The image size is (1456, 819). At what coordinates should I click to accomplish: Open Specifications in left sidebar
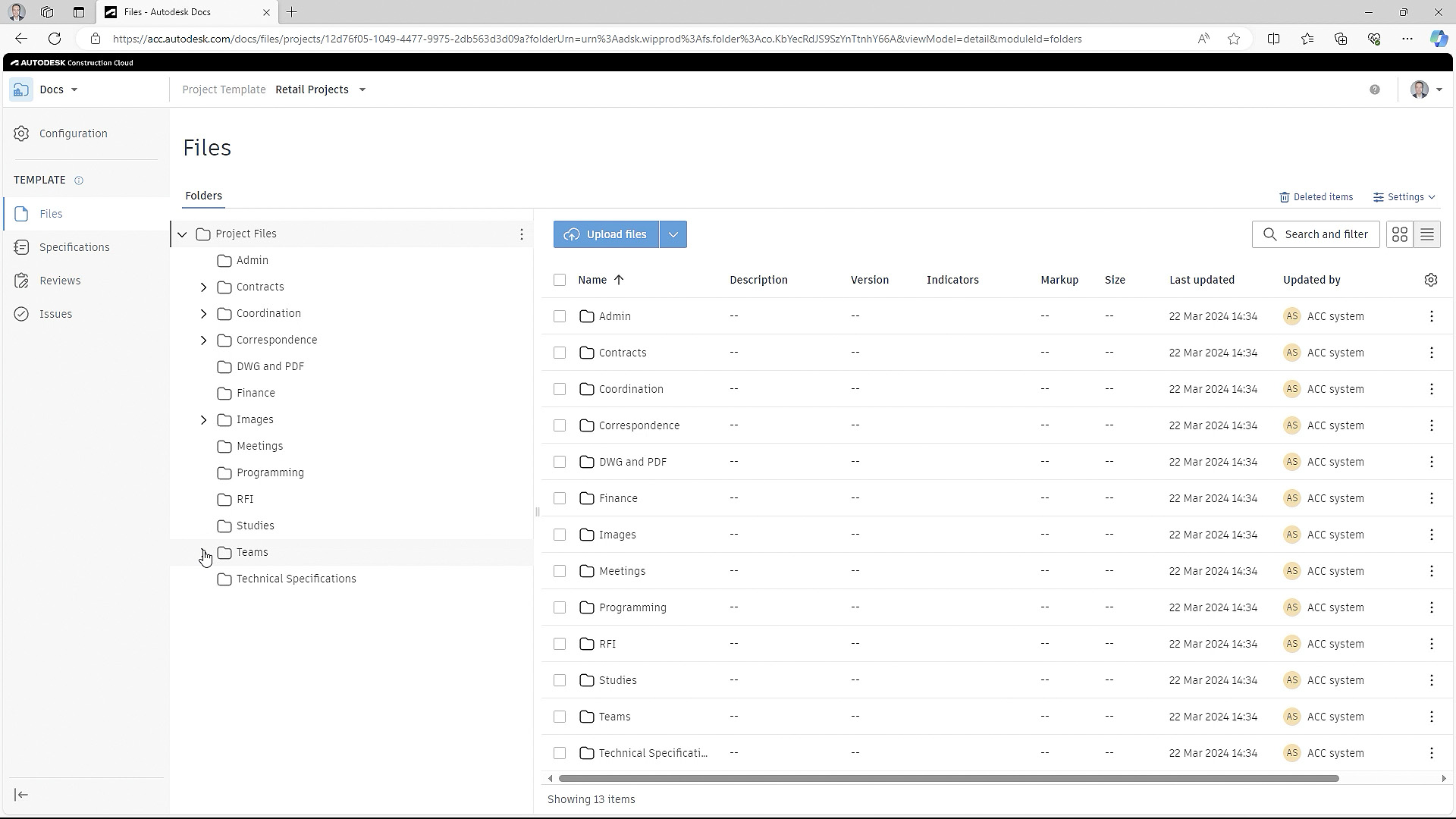click(x=74, y=247)
